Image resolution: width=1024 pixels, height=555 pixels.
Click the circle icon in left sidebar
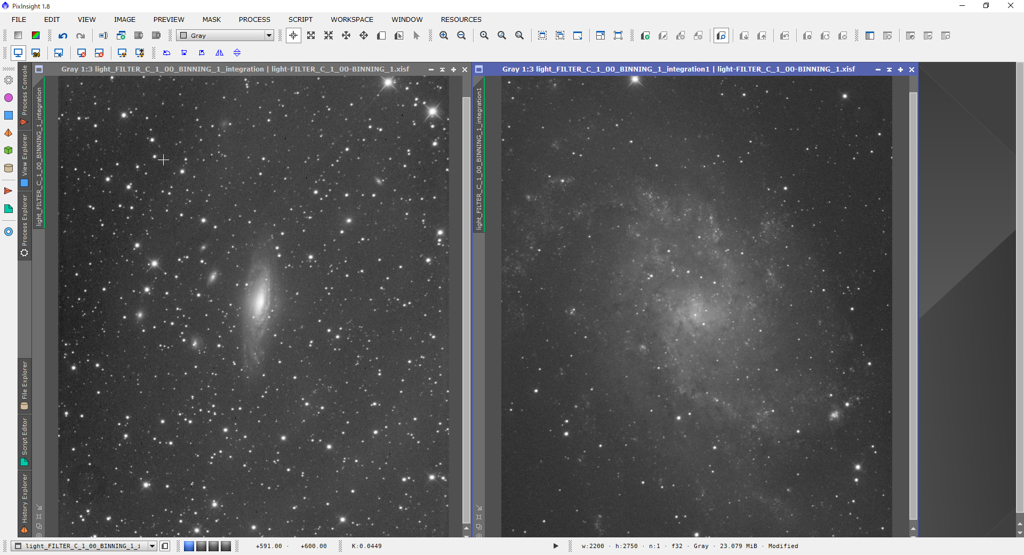pyautogui.click(x=8, y=80)
